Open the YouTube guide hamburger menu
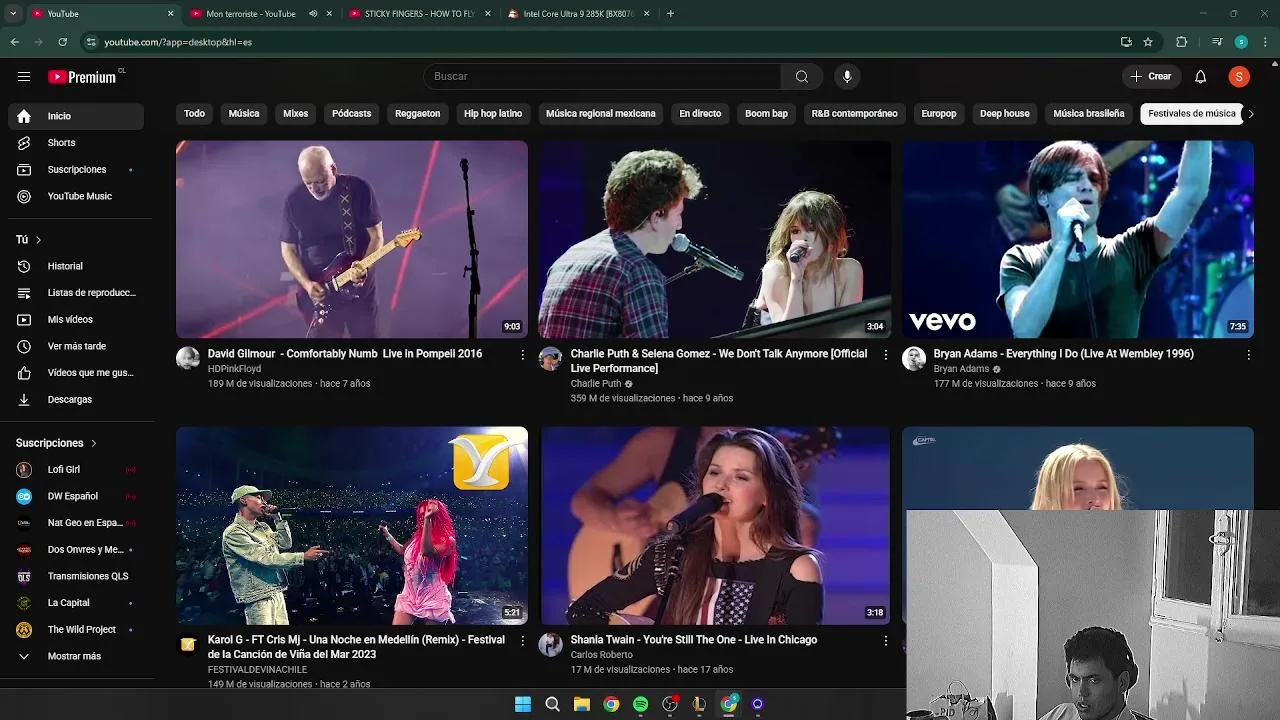 point(24,77)
